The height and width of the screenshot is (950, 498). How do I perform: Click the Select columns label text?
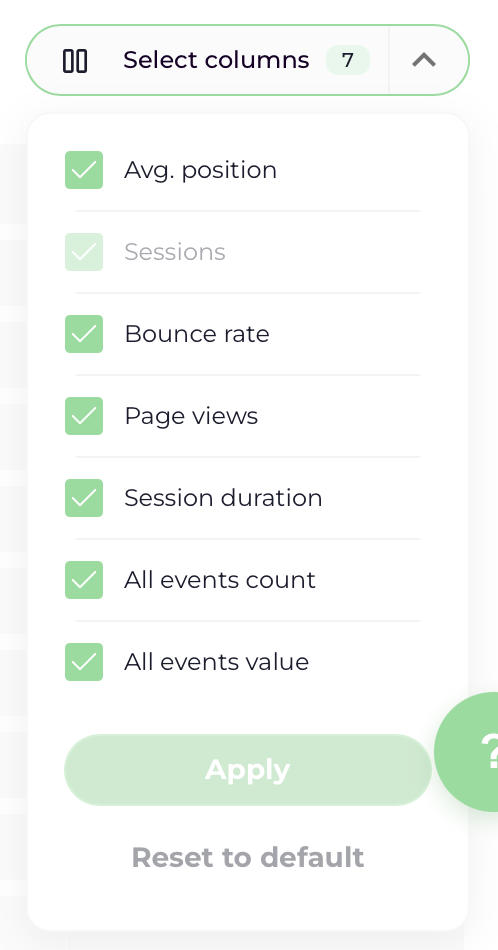pos(216,60)
